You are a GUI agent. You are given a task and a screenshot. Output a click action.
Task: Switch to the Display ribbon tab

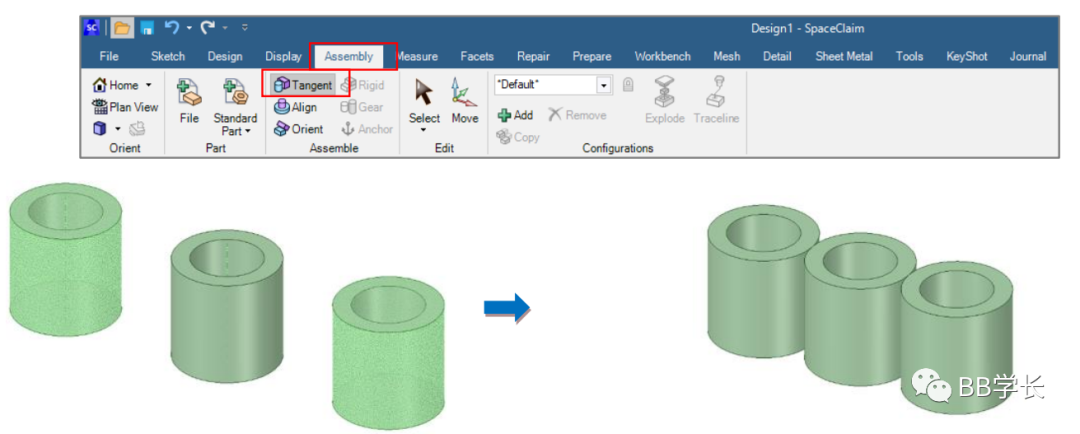pos(283,56)
